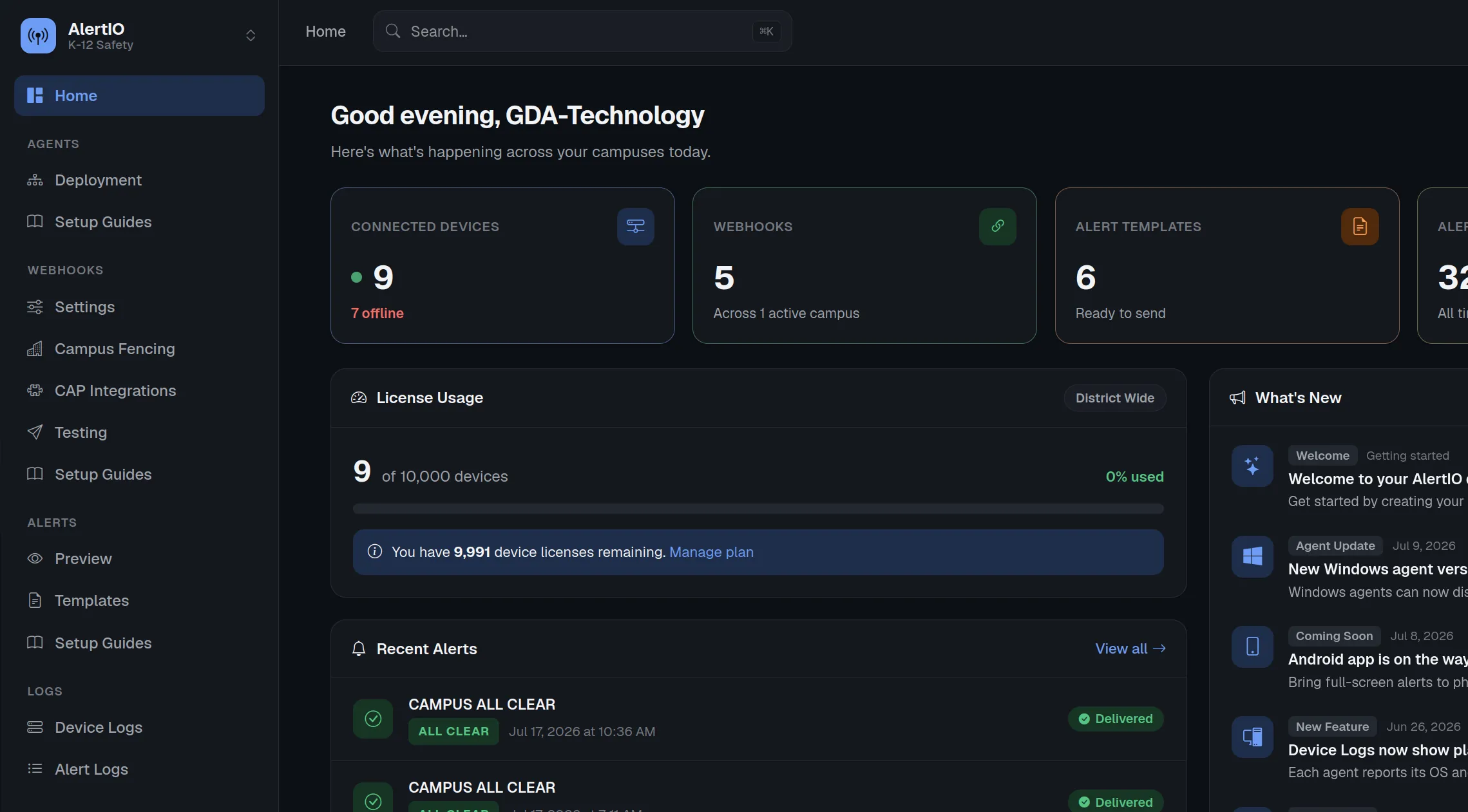Click the District Wide badge
1468x812 pixels.
[1115, 398]
